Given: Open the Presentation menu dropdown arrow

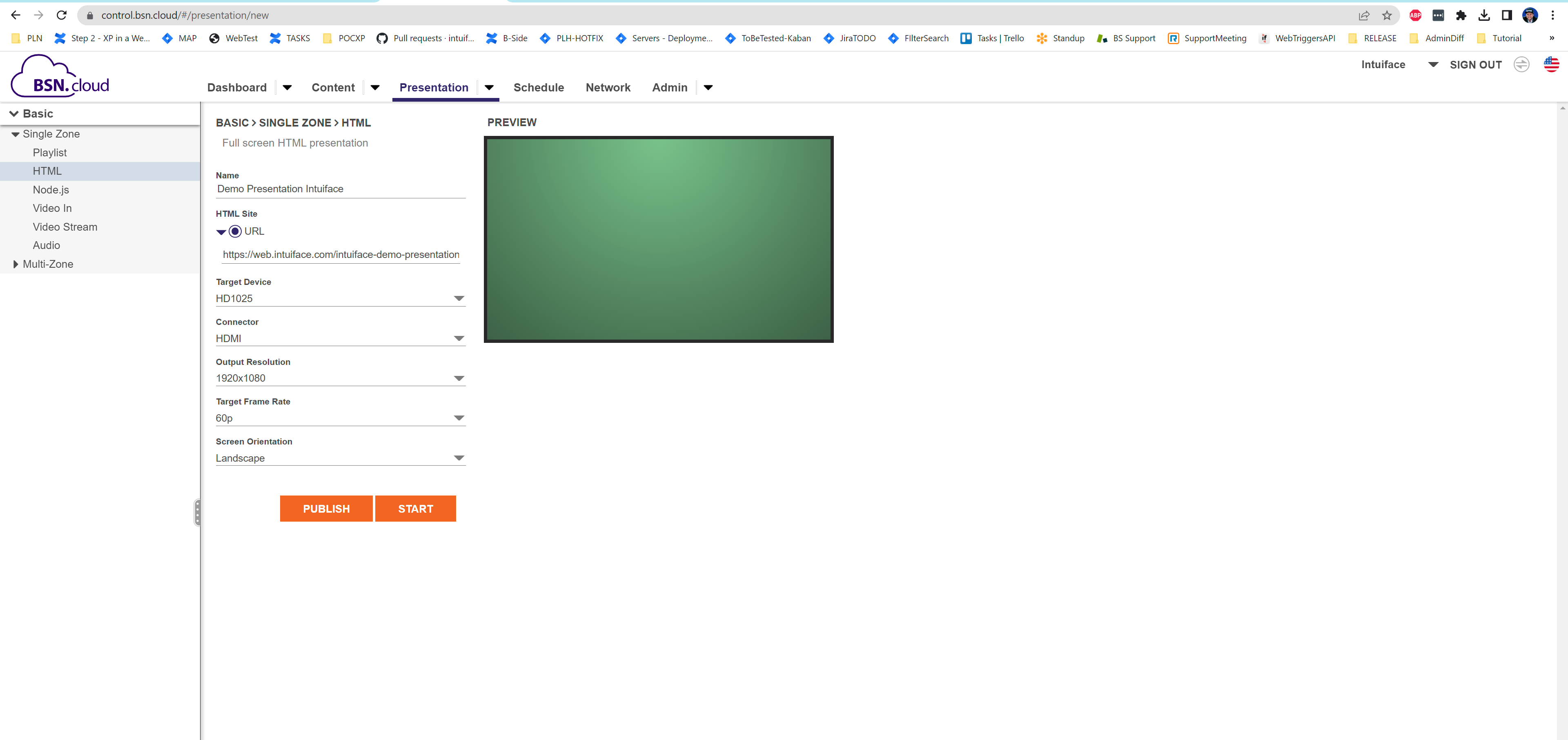Looking at the screenshot, I should [x=489, y=88].
